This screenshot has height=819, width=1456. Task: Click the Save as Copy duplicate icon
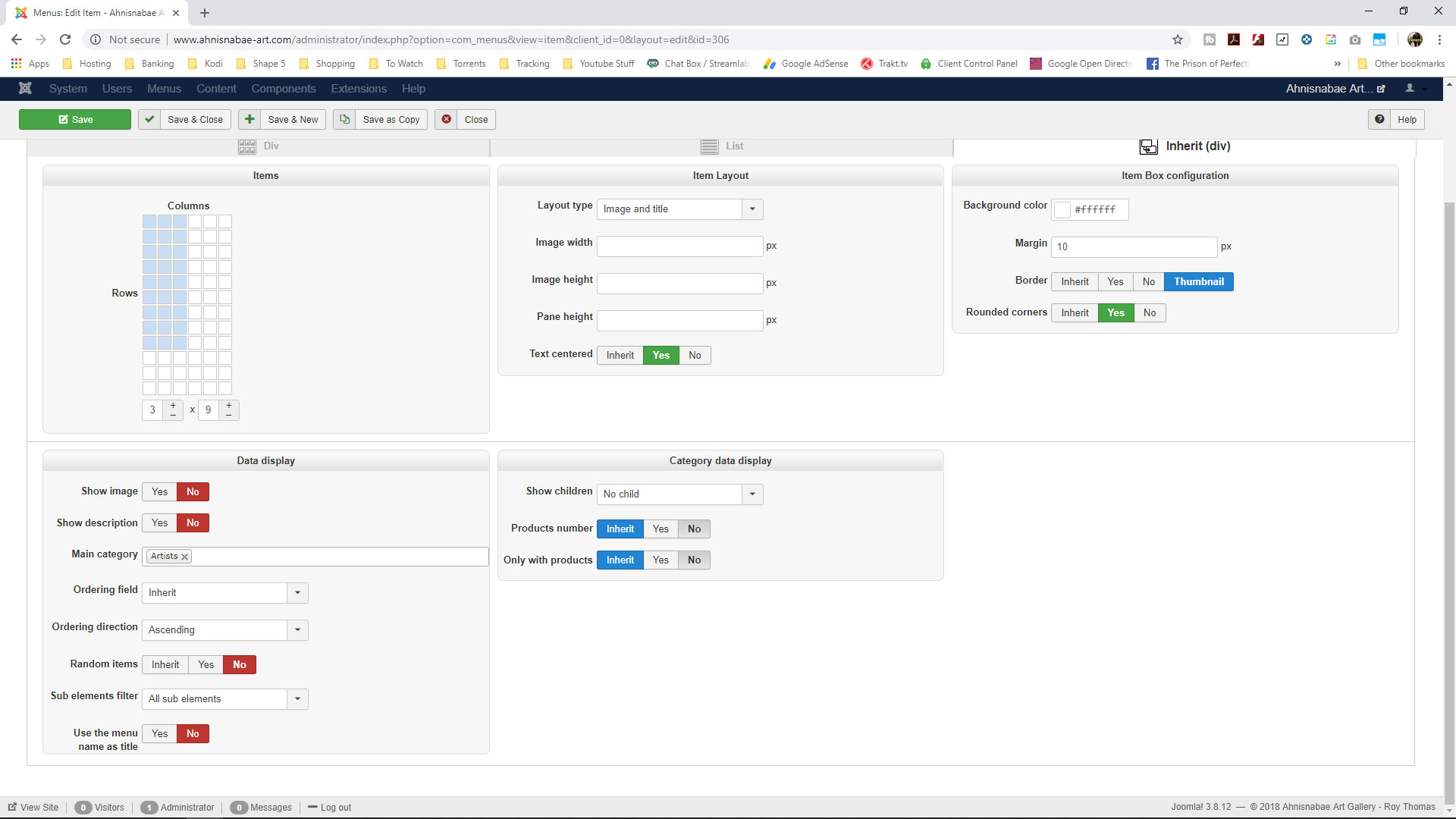(344, 119)
